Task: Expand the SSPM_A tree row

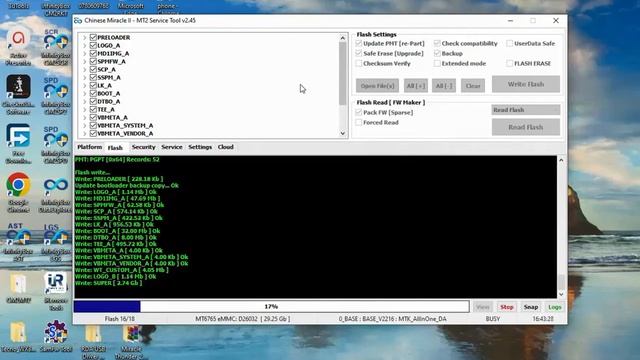Action: (84, 77)
